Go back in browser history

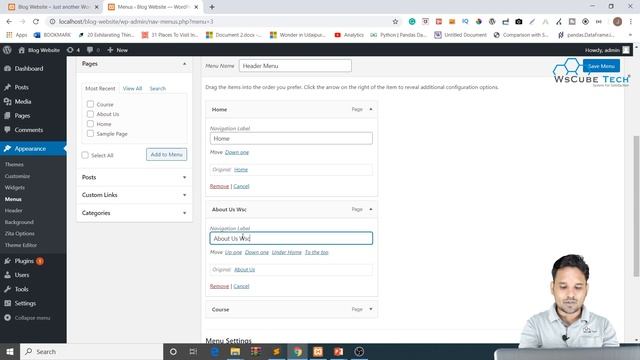pyautogui.click(x=9, y=21)
